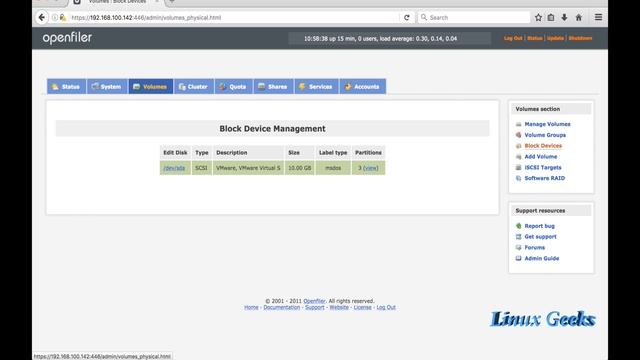Click the Block Devices sidebar icon

tap(518, 146)
